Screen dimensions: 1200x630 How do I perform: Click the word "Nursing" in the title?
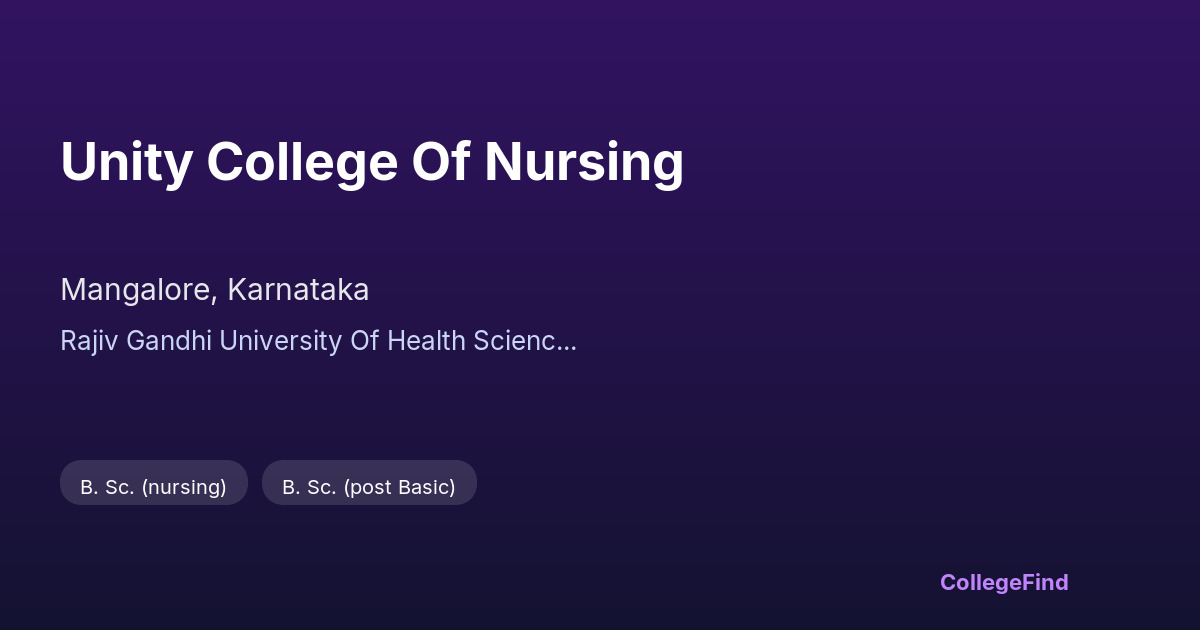[584, 162]
